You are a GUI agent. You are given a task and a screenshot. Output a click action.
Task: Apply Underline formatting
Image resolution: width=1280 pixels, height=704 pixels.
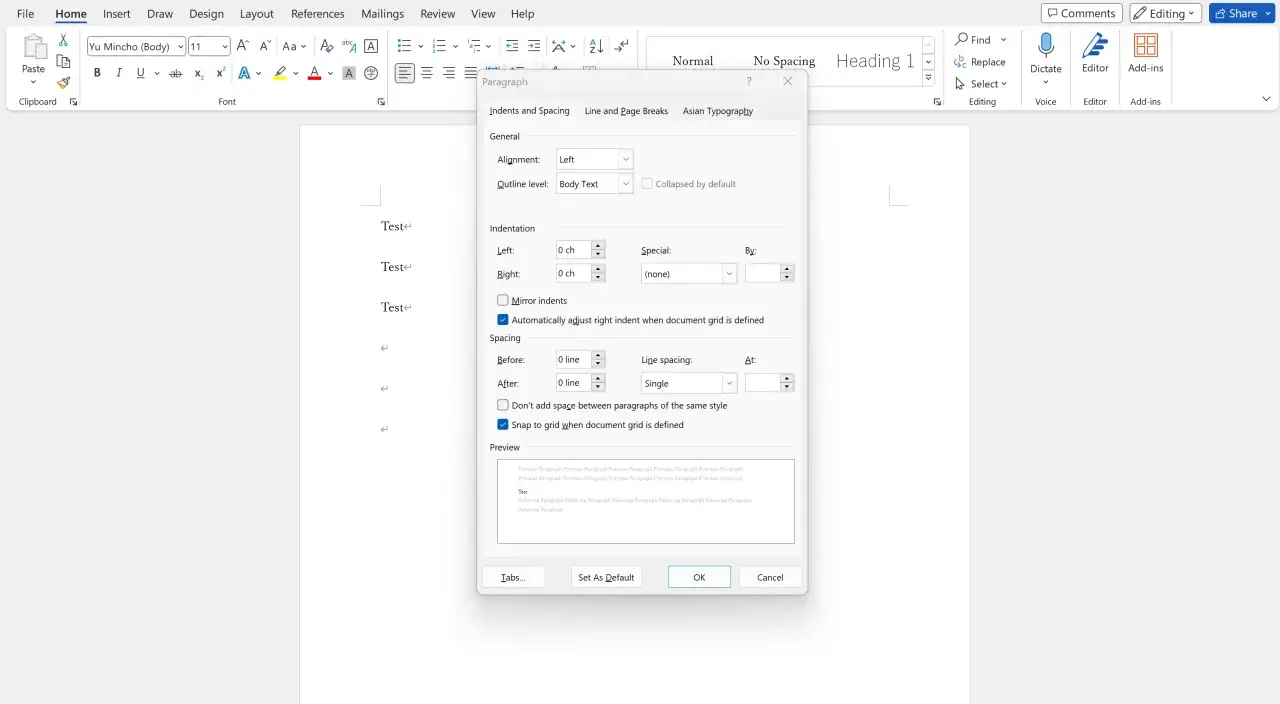point(141,73)
